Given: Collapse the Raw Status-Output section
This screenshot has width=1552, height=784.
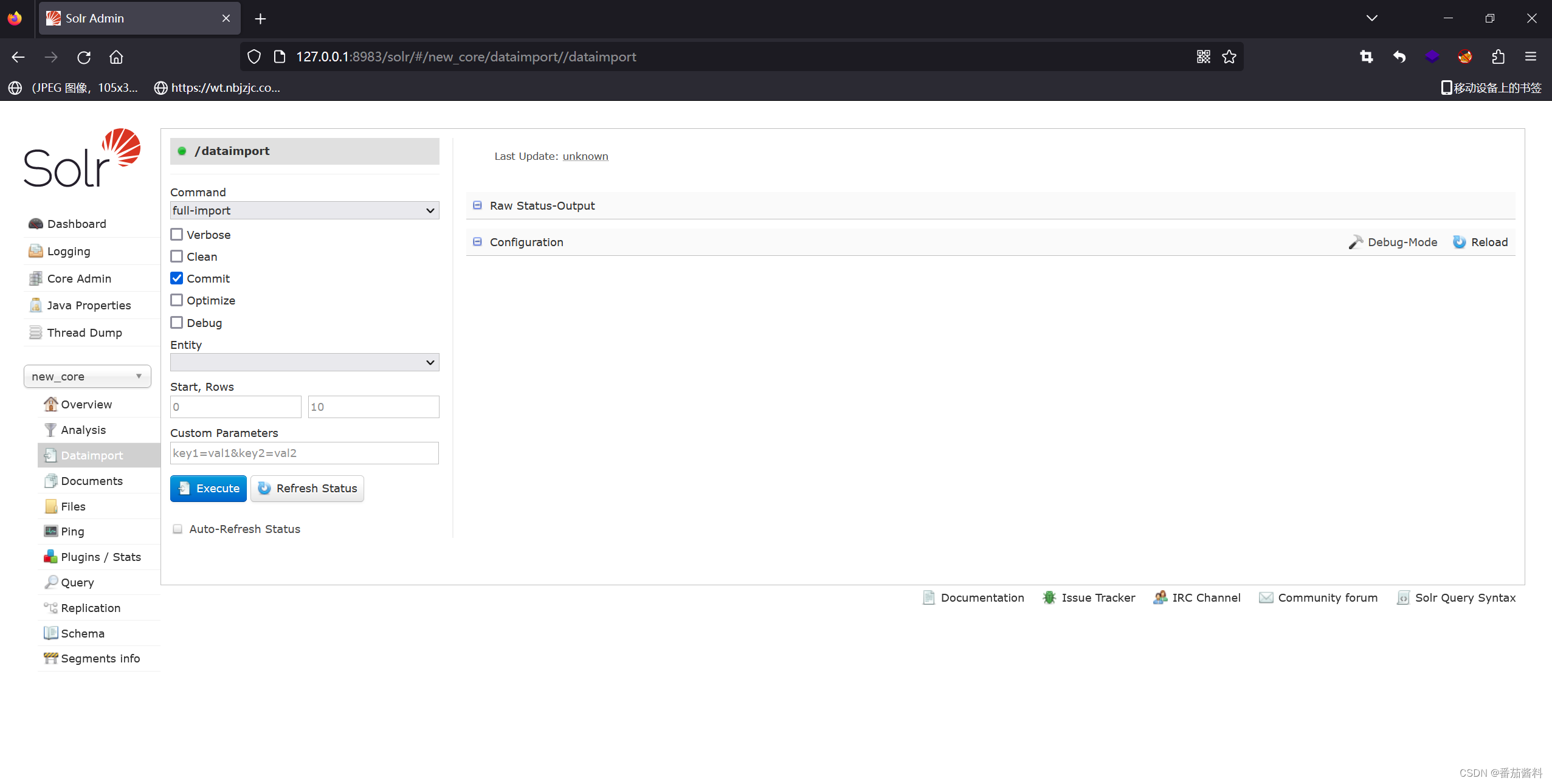Looking at the screenshot, I should click(x=478, y=205).
